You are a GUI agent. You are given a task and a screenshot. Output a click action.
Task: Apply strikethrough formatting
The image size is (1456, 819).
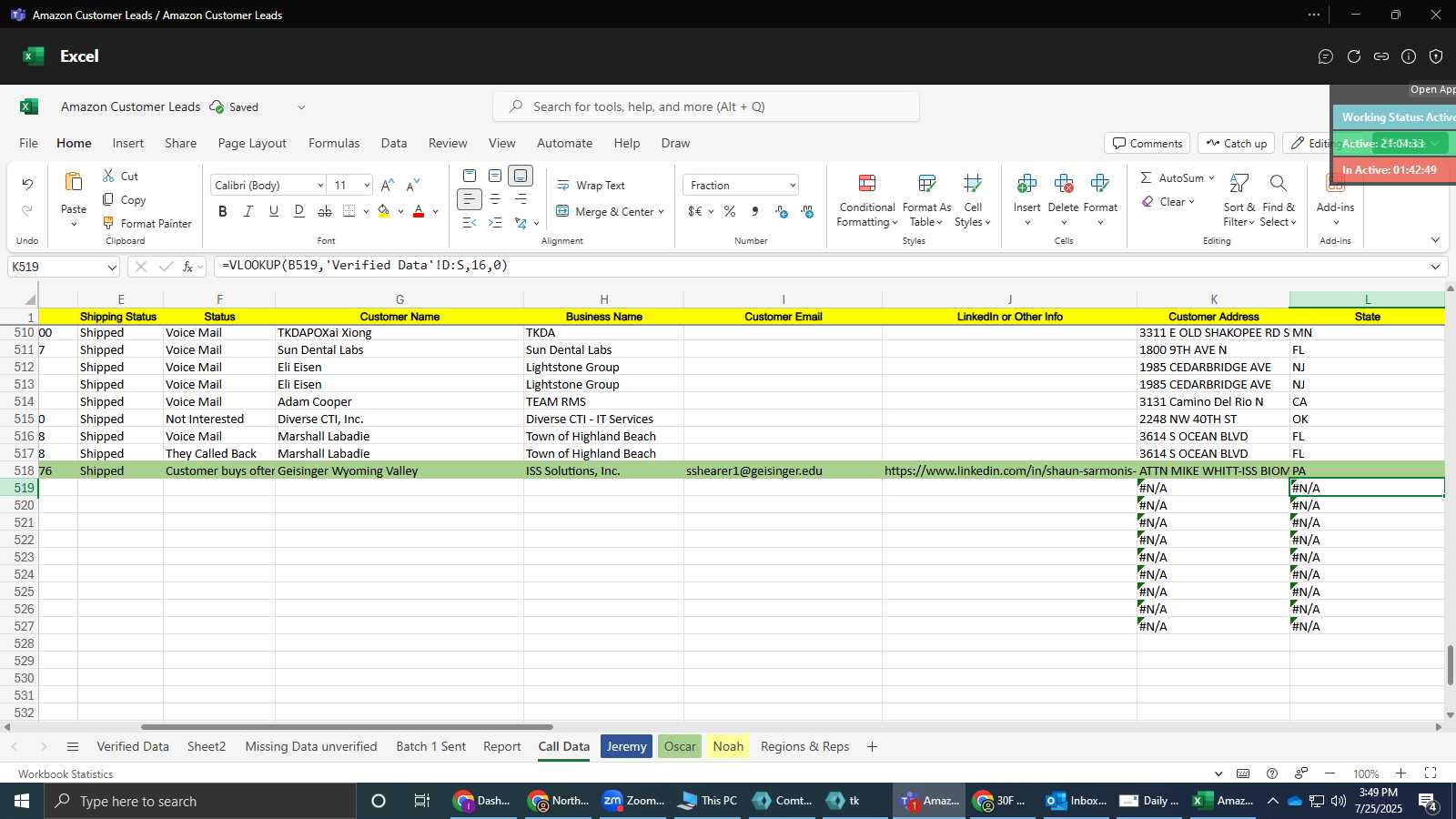coord(325,211)
